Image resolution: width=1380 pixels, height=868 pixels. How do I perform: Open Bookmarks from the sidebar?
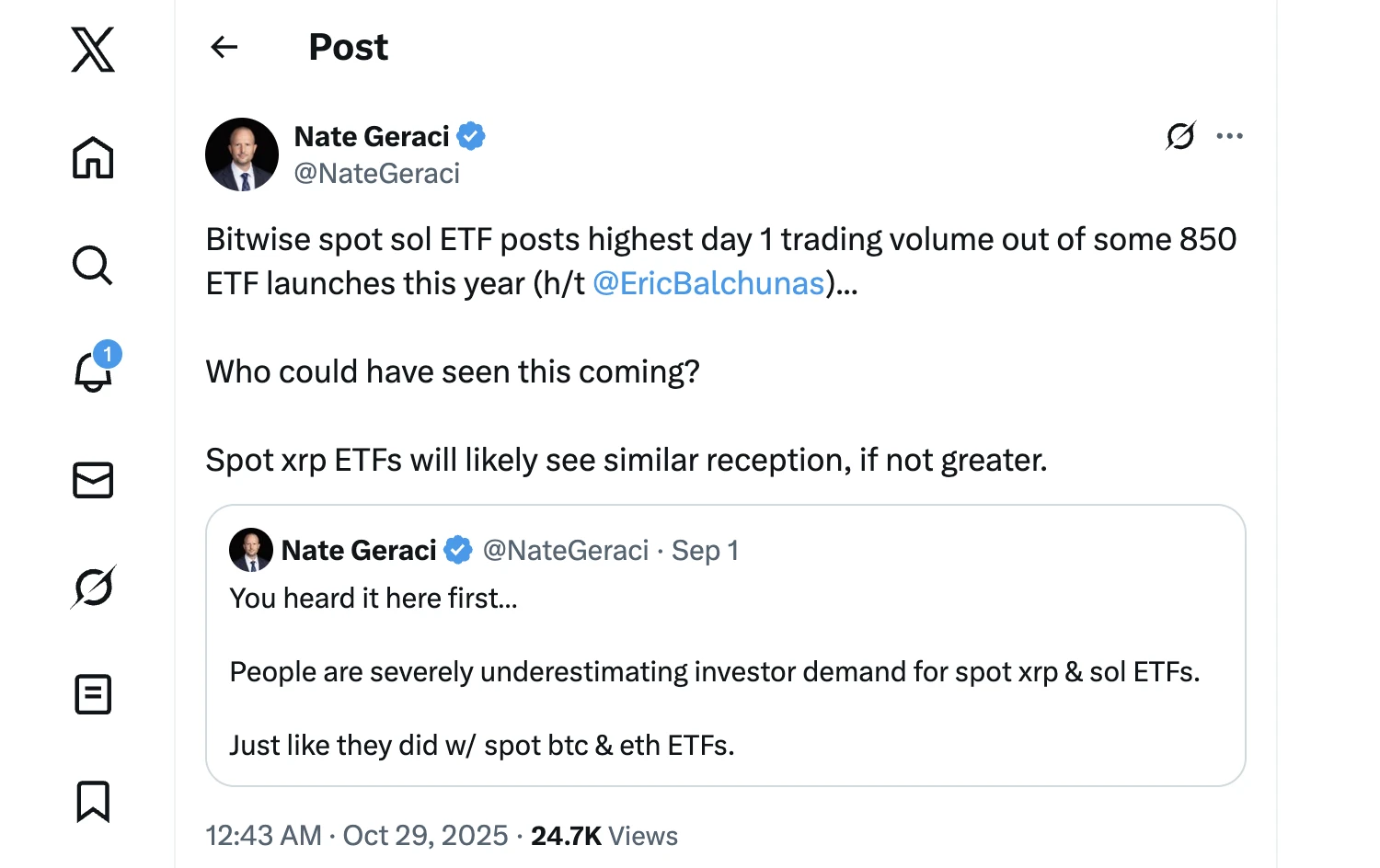click(x=92, y=802)
